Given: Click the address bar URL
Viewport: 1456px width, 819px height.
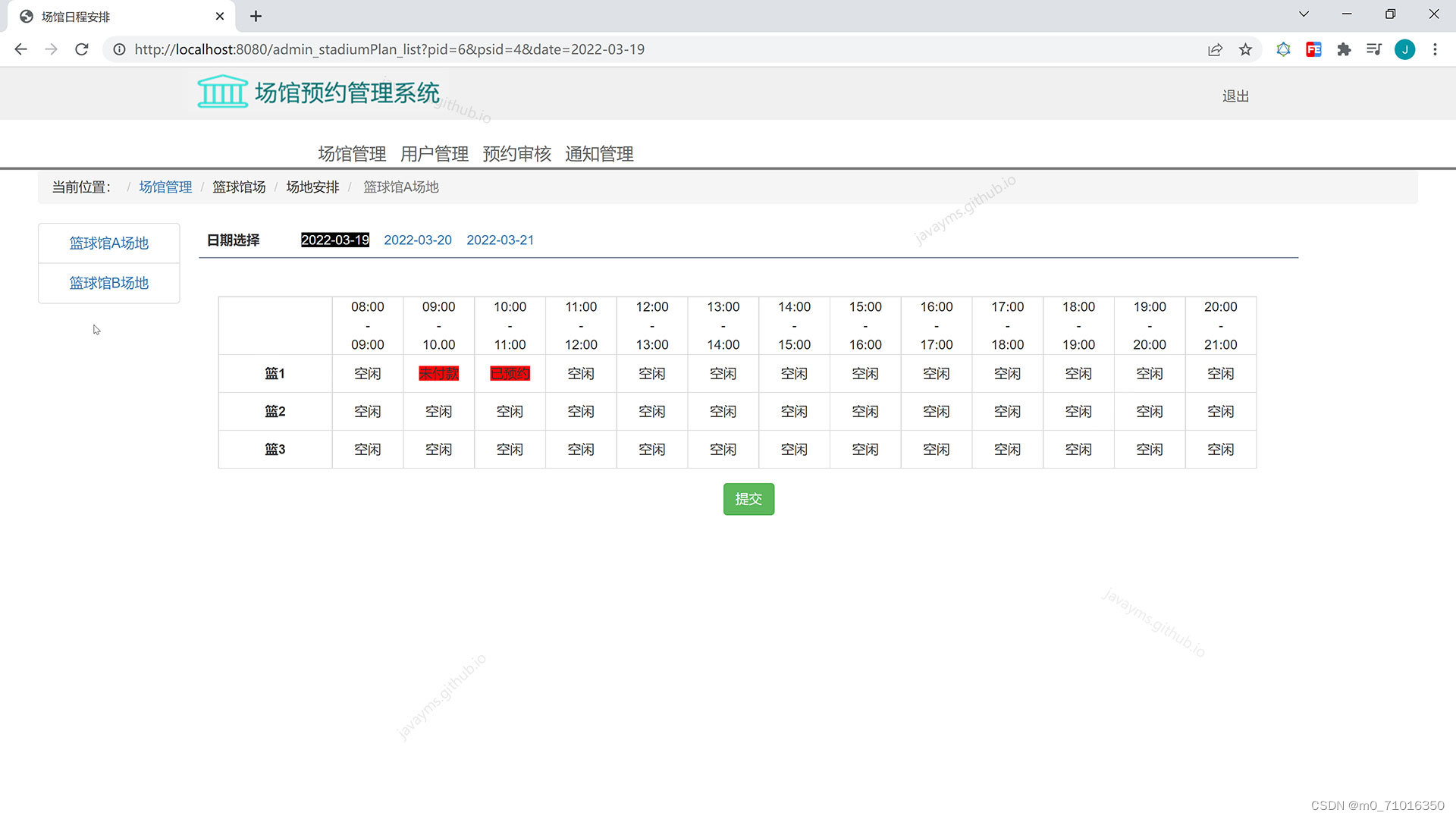Looking at the screenshot, I should (389, 49).
